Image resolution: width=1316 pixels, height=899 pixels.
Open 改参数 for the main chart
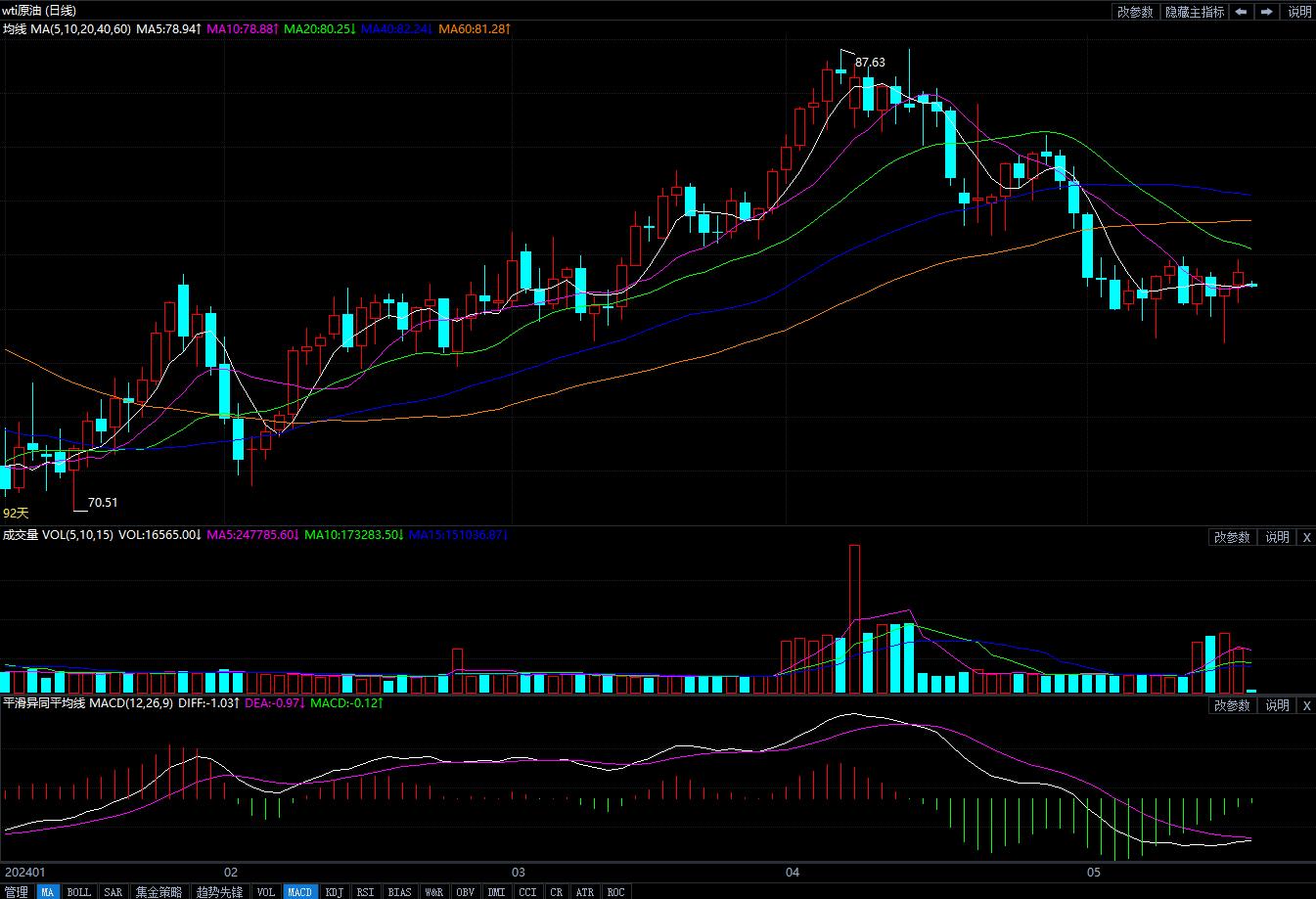point(1135,12)
